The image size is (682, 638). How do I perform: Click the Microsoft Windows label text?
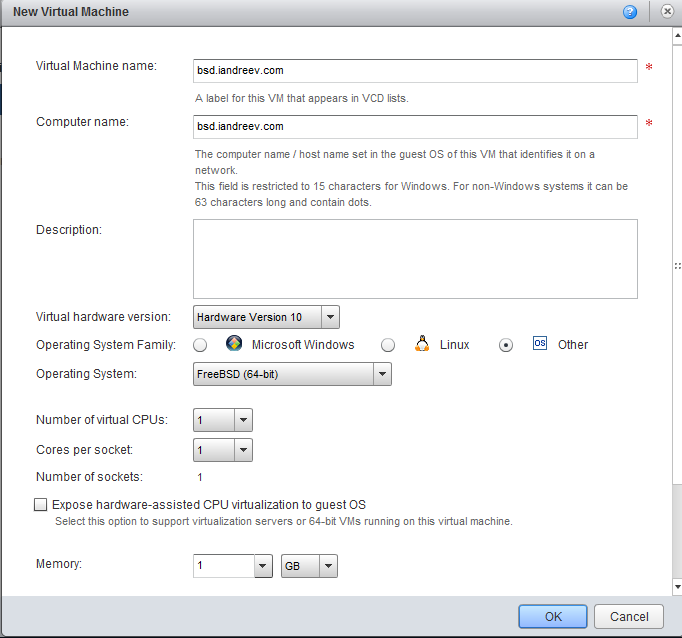tap(303, 345)
